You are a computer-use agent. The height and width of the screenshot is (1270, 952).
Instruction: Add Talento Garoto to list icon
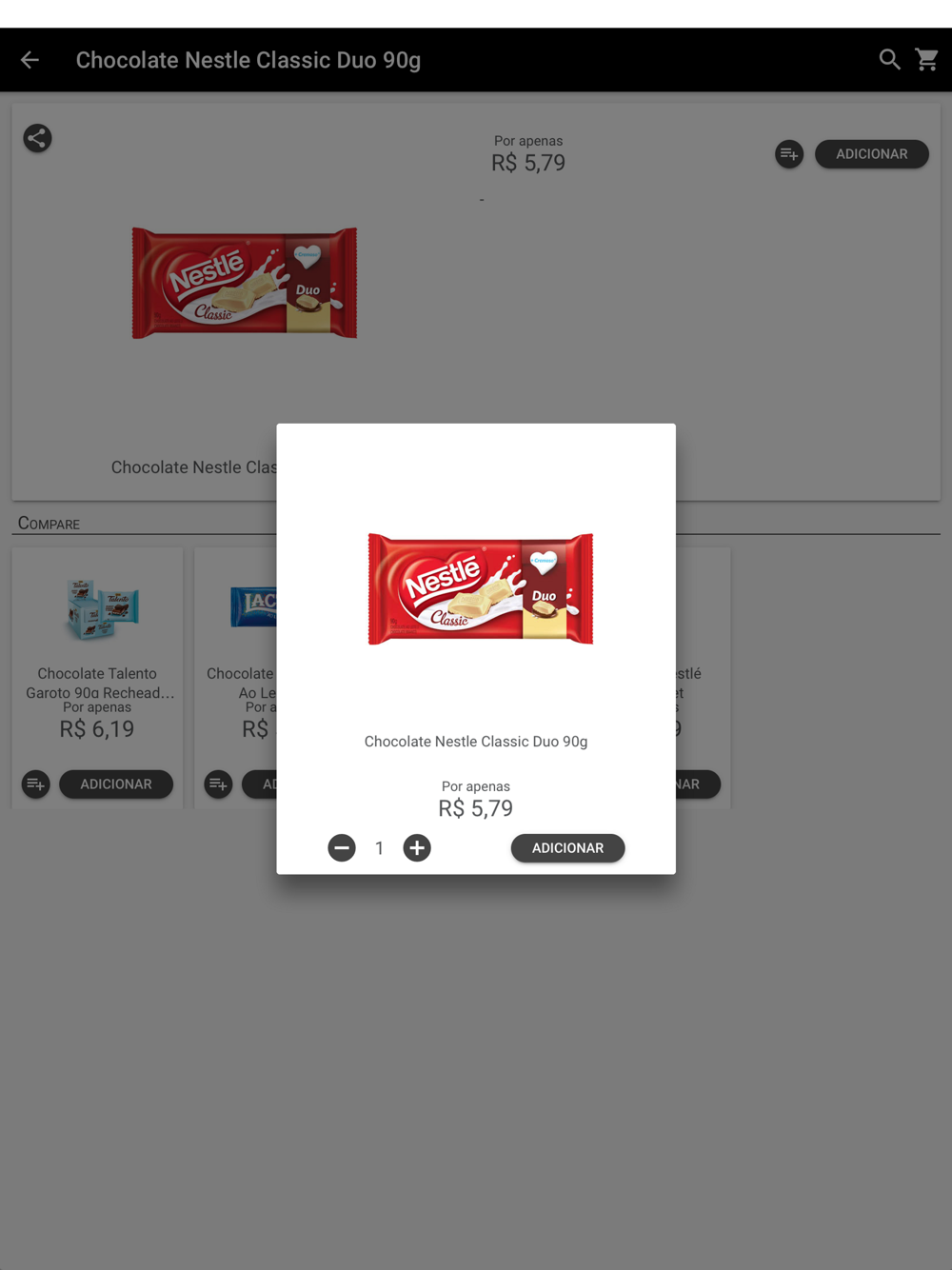[x=36, y=784]
